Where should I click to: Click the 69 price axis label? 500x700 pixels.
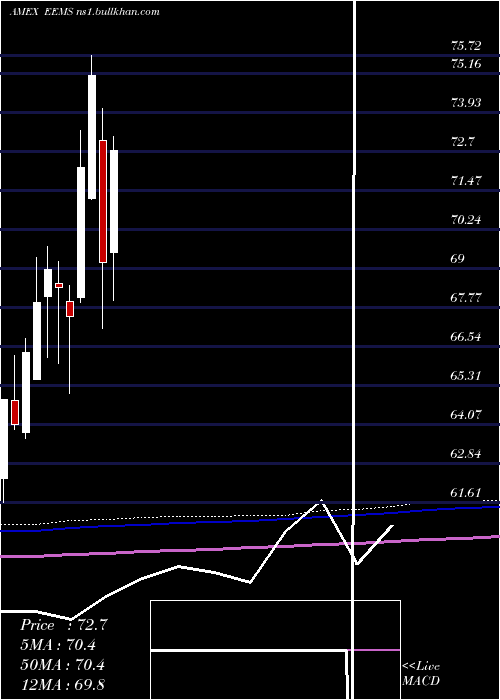(458, 259)
